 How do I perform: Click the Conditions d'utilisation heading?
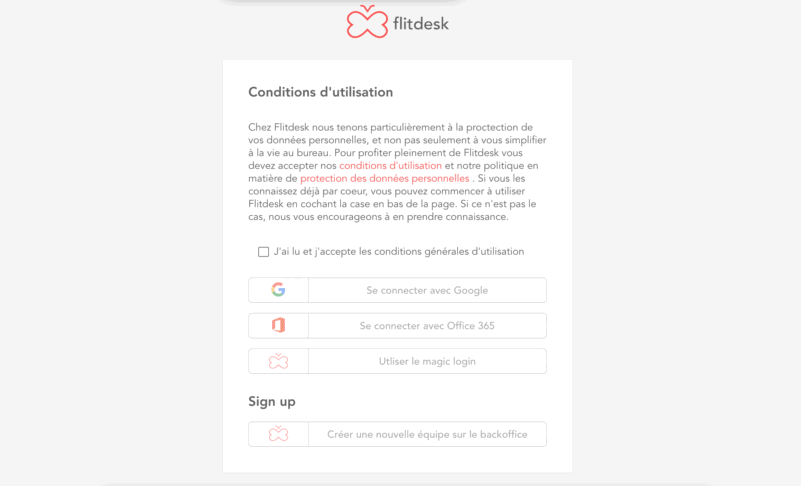pos(320,92)
